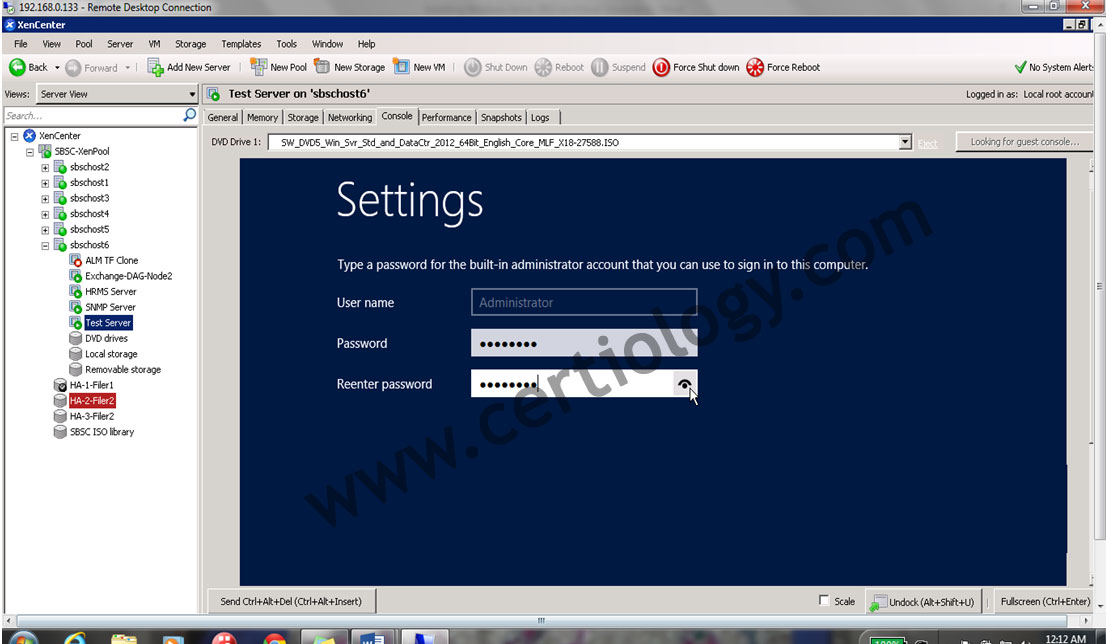1106x644 pixels.
Task: Open the Tools menu
Action: point(286,44)
